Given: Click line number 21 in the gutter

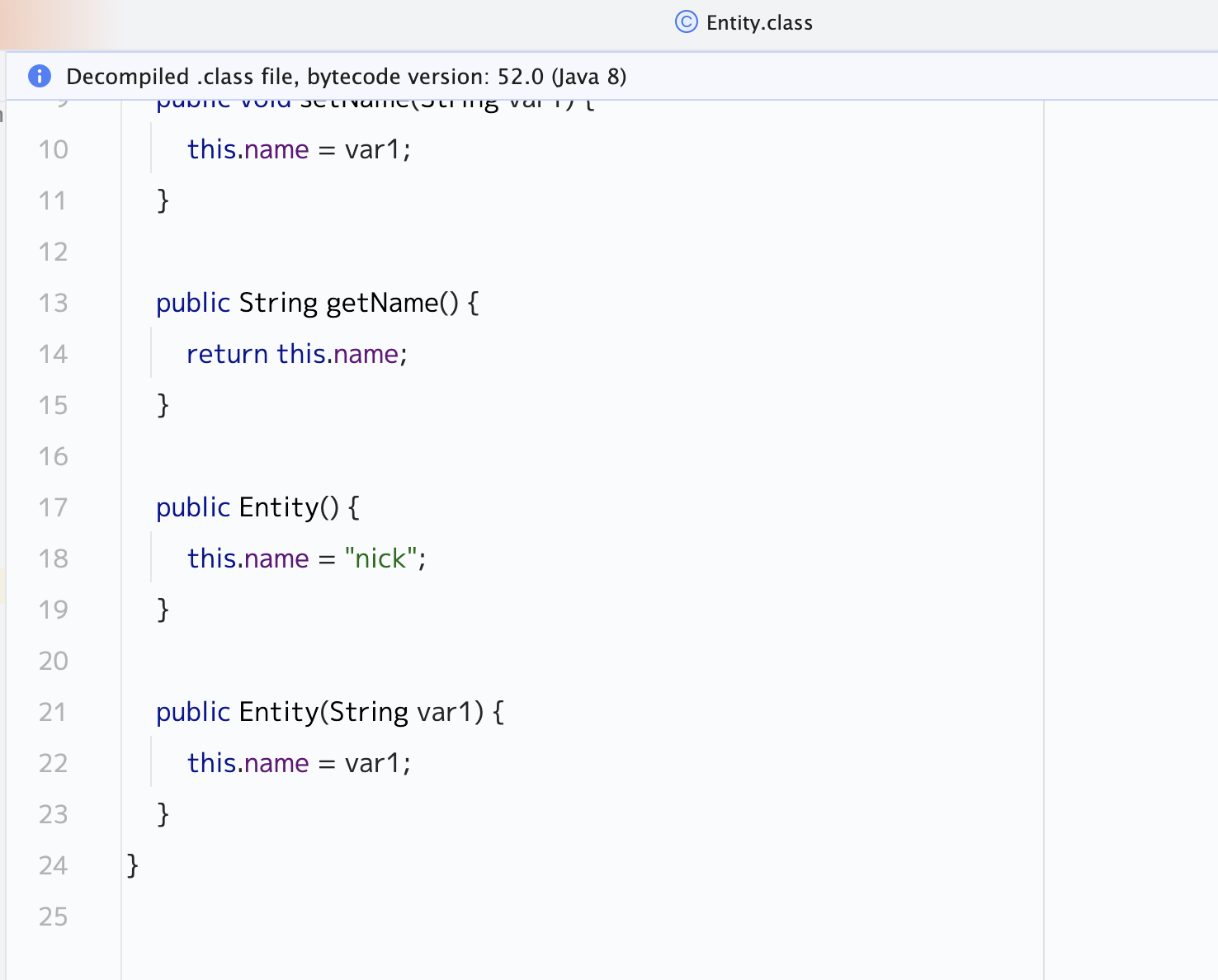Looking at the screenshot, I should pyautogui.click(x=53, y=712).
